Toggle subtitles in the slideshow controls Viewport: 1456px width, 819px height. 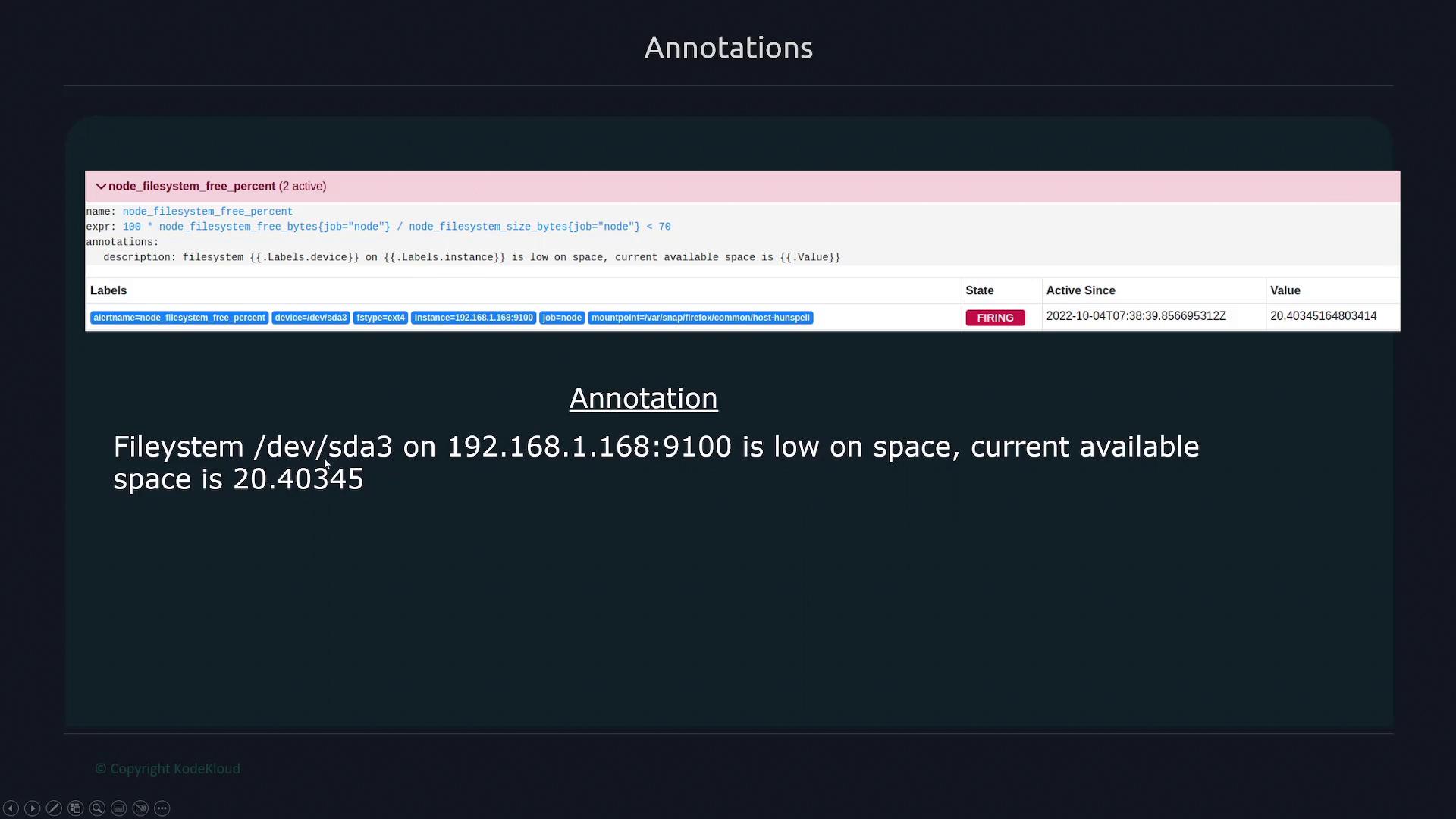coord(119,808)
